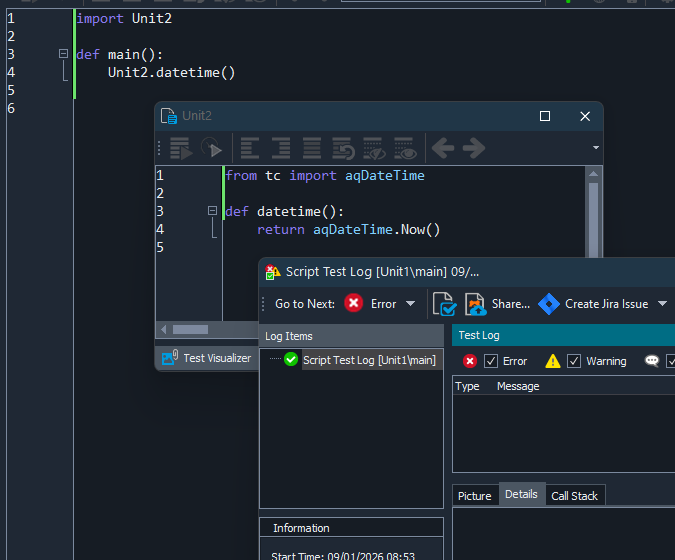The width and height of the screenshot is (675, 560).
Task: Collapse the datetime function in Unit2 editor
Action: tap(212, 211)
